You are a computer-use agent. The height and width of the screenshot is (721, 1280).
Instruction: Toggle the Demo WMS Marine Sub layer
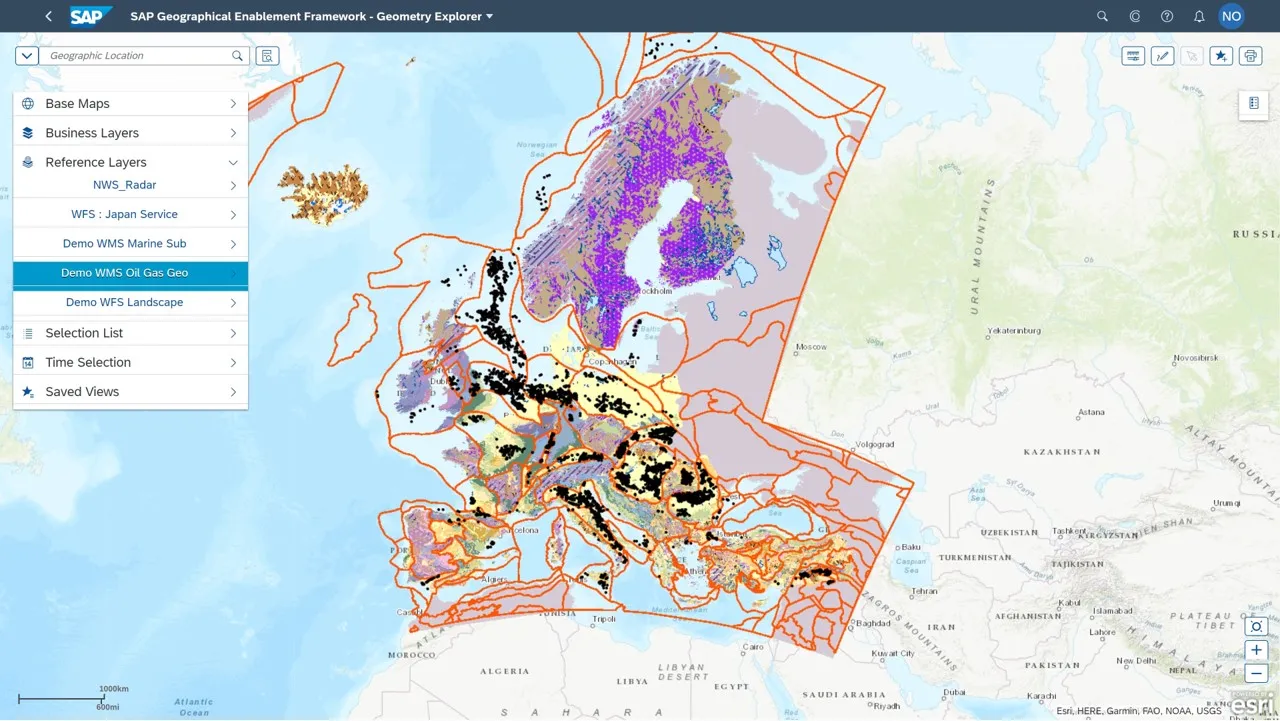click(x=124, y=244)
